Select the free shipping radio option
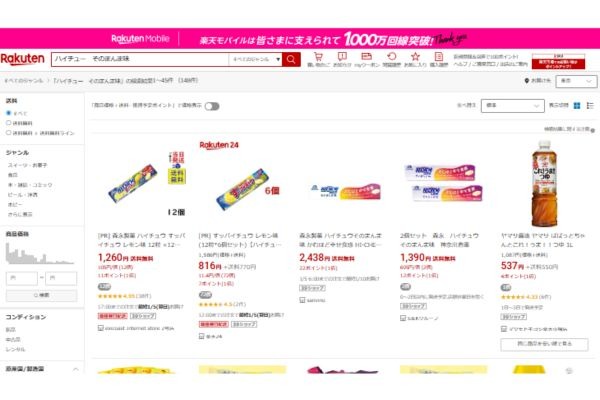The image size is (600, 400). (8, 123)
